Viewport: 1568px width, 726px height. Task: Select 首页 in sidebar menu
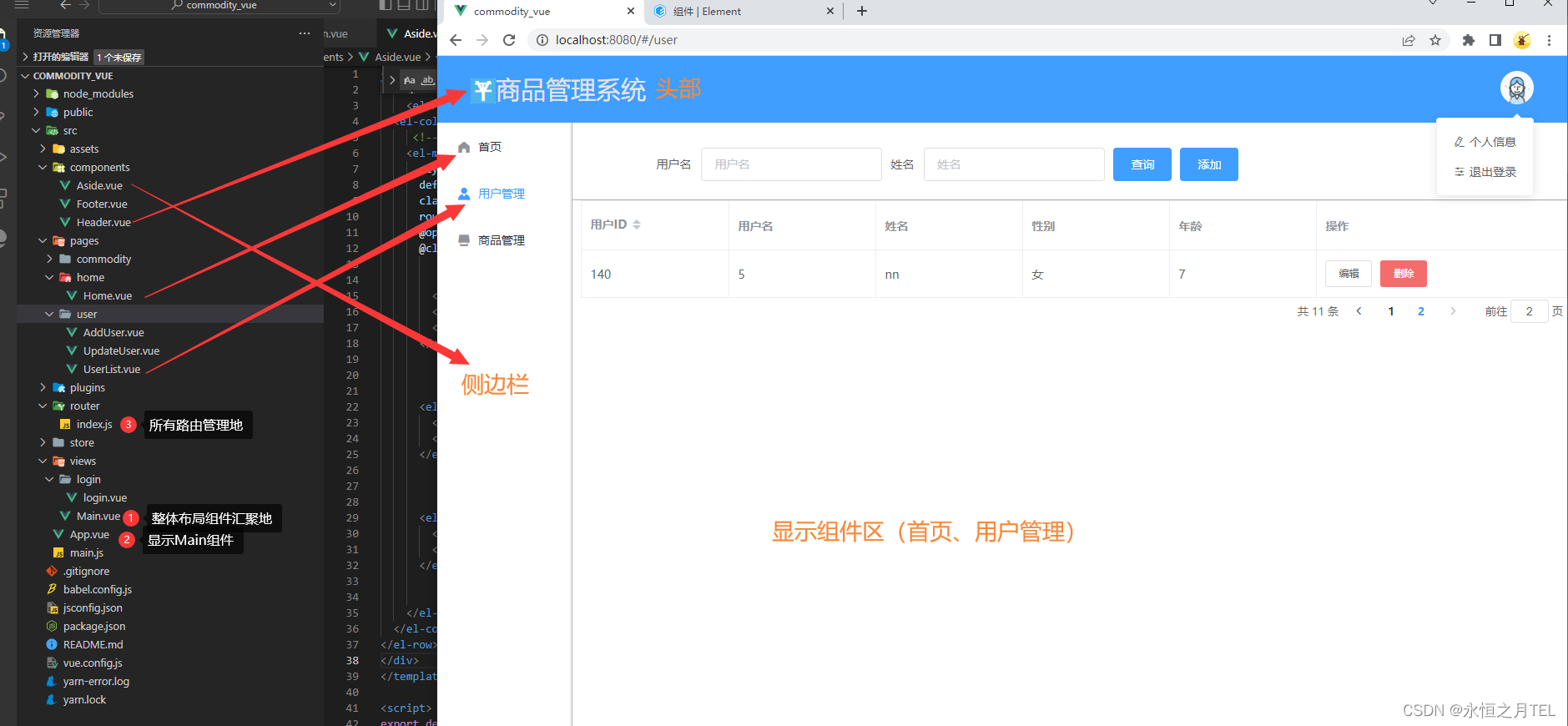490,147
